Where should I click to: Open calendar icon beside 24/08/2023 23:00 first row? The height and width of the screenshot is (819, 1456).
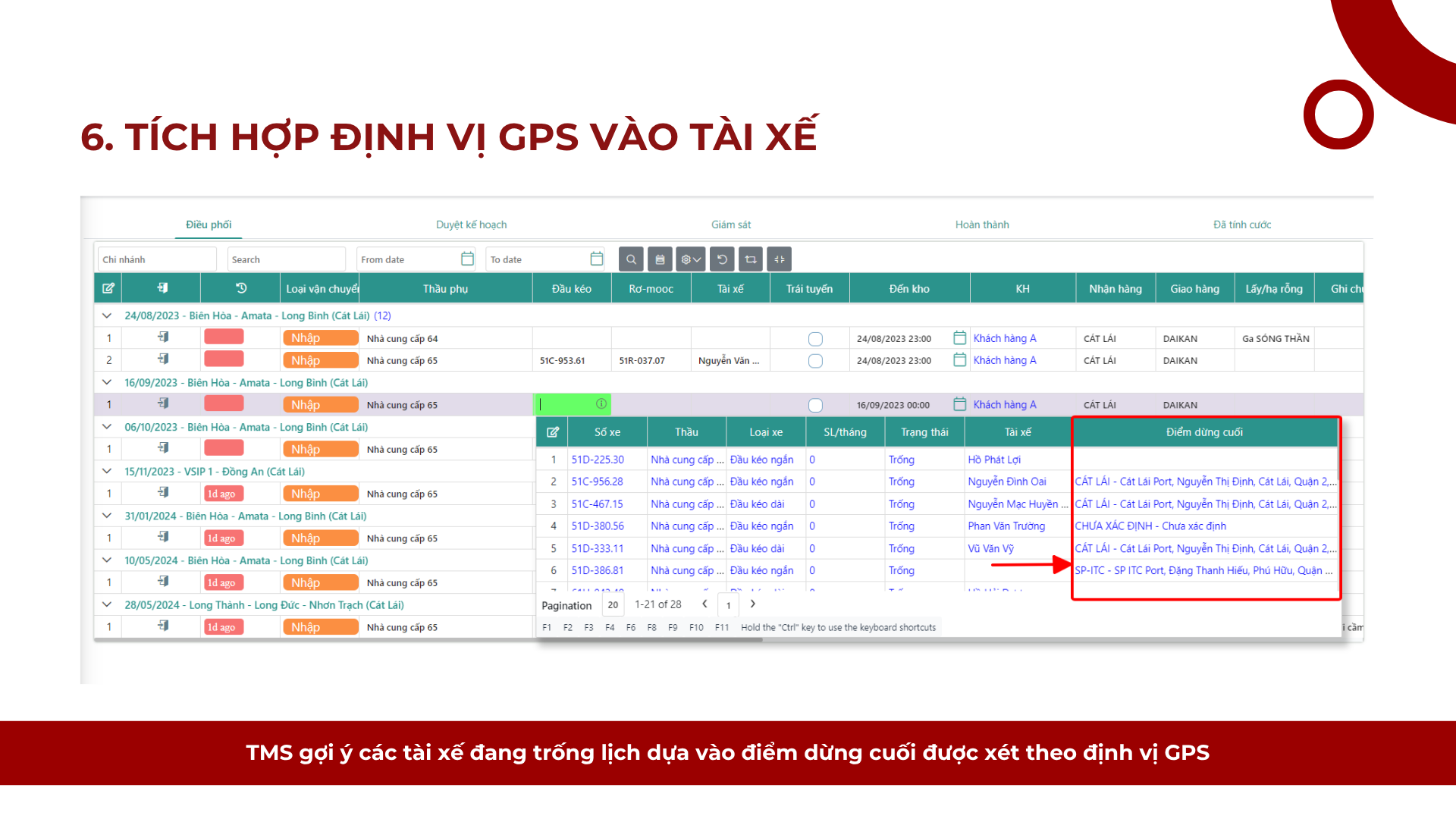(959, 337)
